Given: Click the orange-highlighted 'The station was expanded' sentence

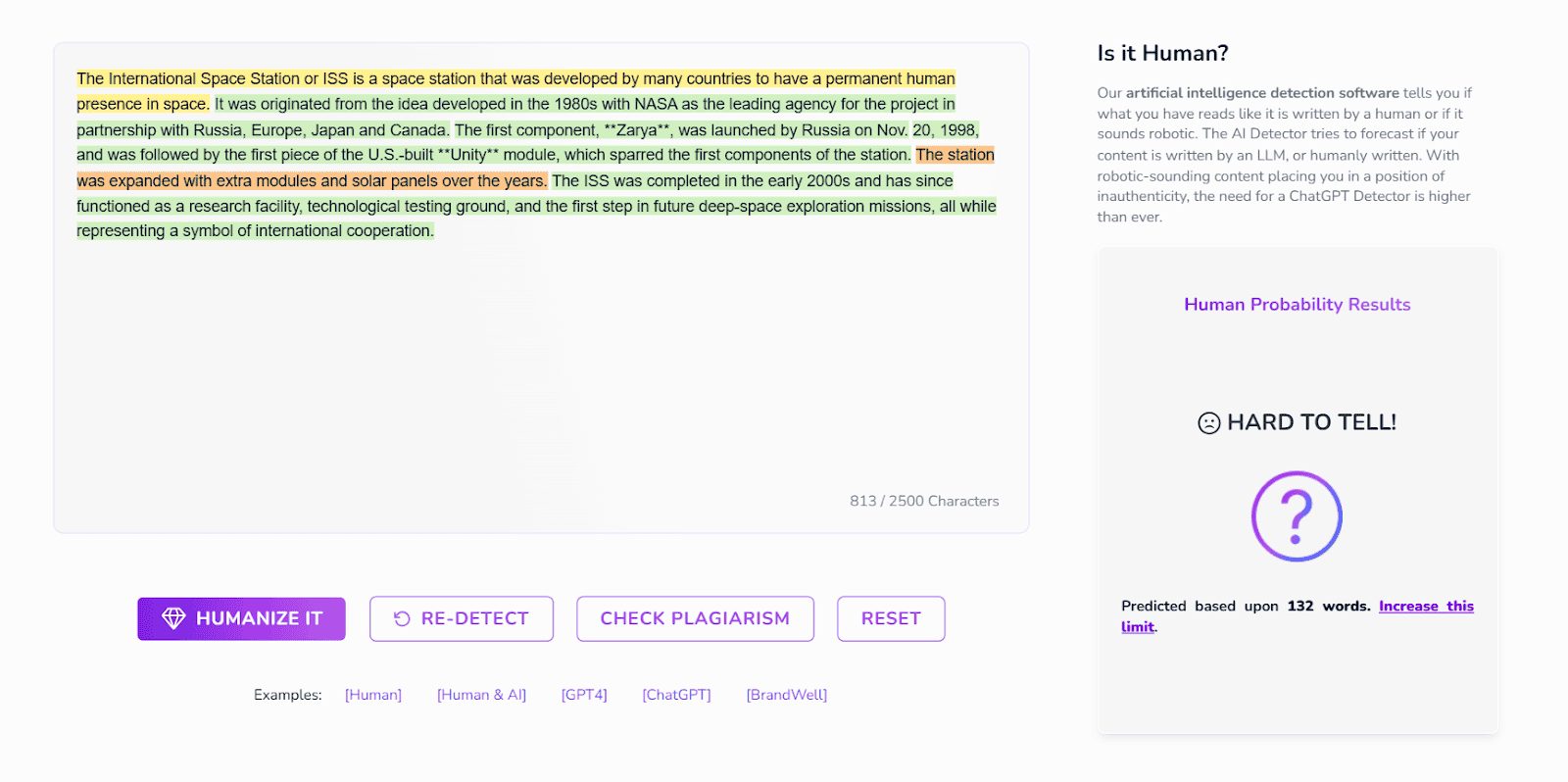Looking at the screenshot, I should pos(311,181).
